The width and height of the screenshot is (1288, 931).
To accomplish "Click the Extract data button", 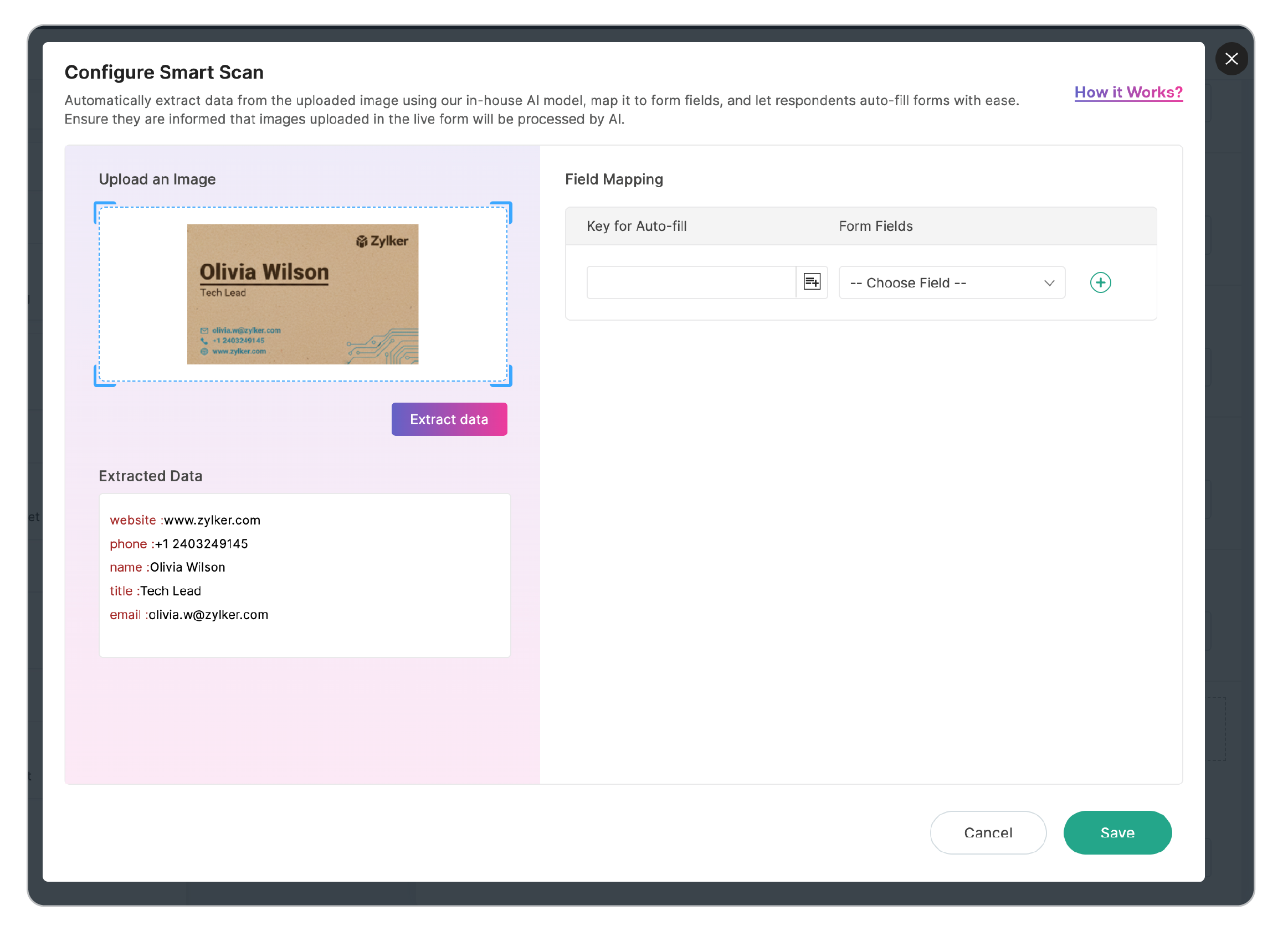I will (449, 419).
